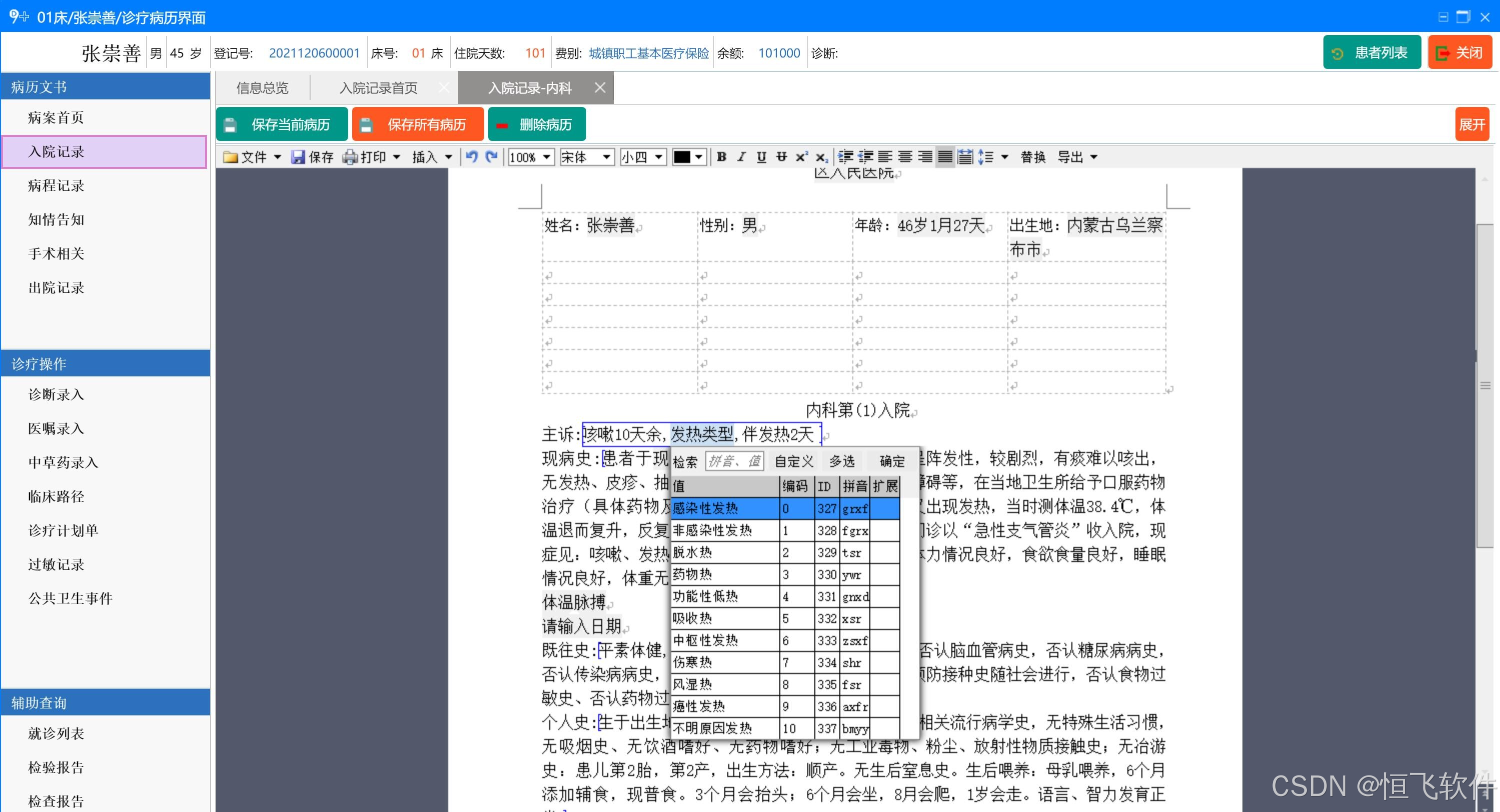
Task: Click the 患者列表 button
Action: 1371,53
